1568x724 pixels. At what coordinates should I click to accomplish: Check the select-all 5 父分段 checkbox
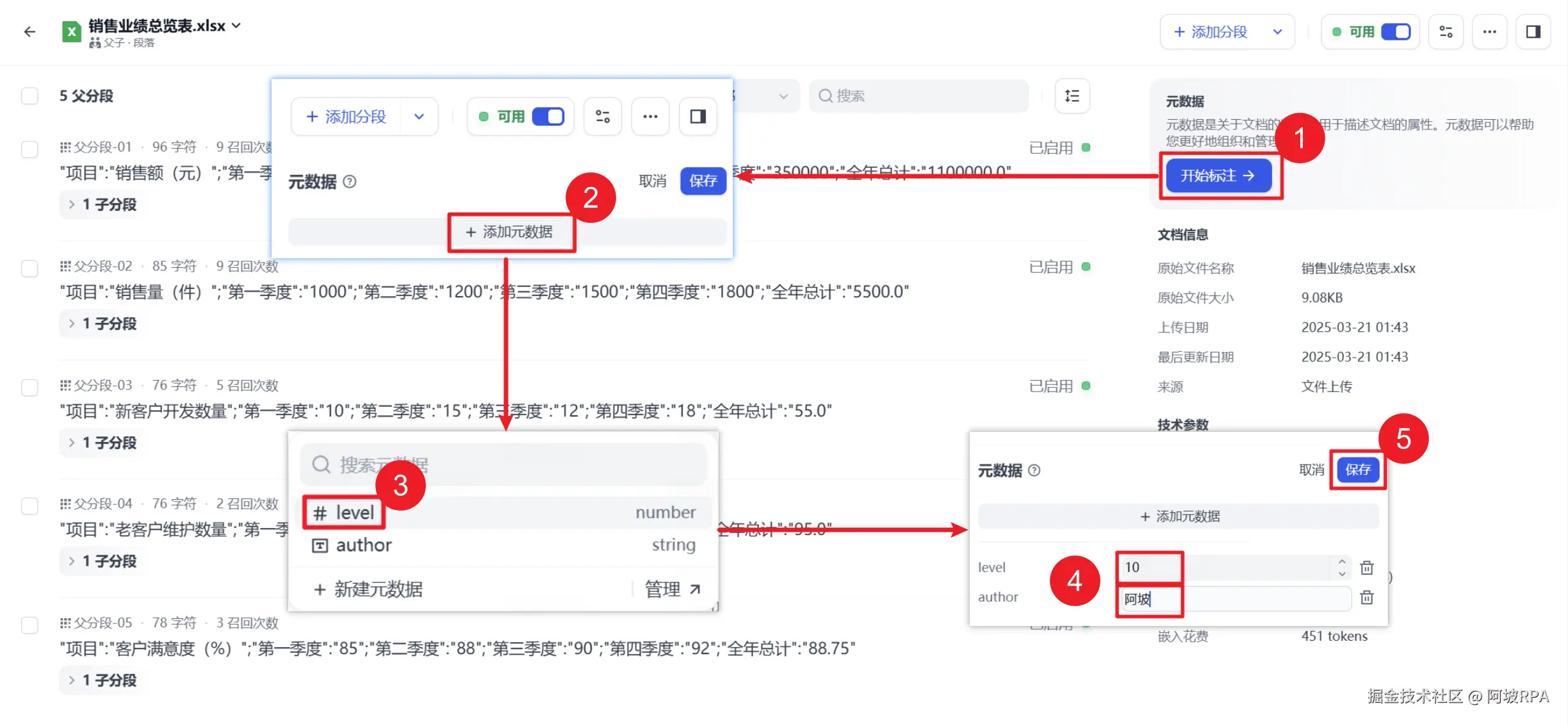29,96
